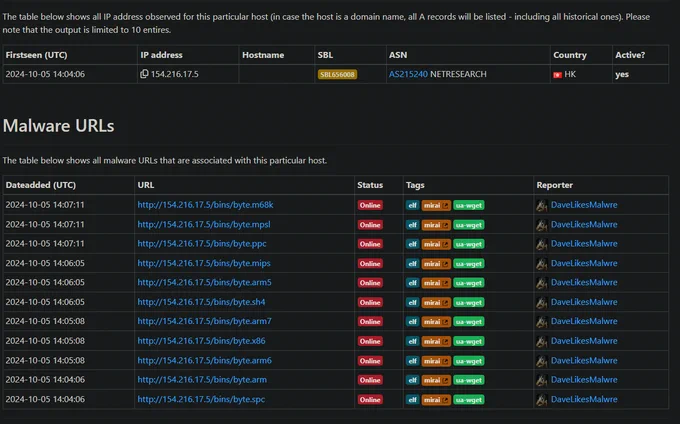The image size is (680, 424).
Task: Click the elf tag in byte.ppc row
Action: [412, 244]
